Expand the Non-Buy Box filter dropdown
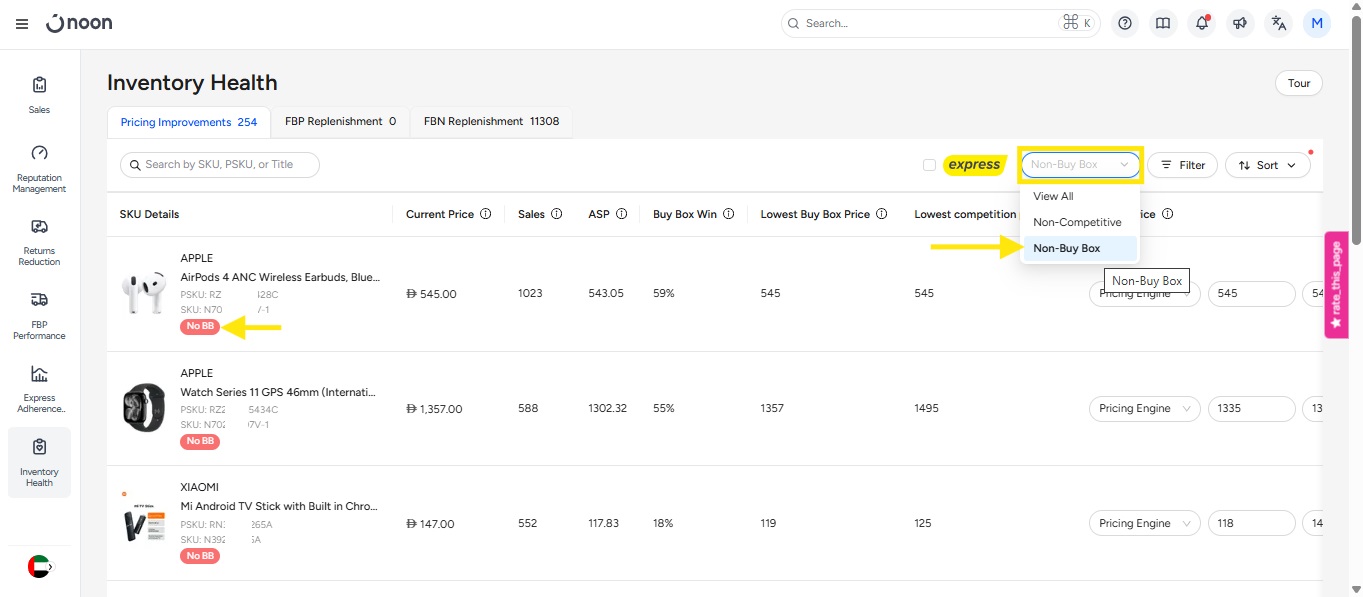Viewport: 1363px width, 597px height. [x=1080, y=165]
